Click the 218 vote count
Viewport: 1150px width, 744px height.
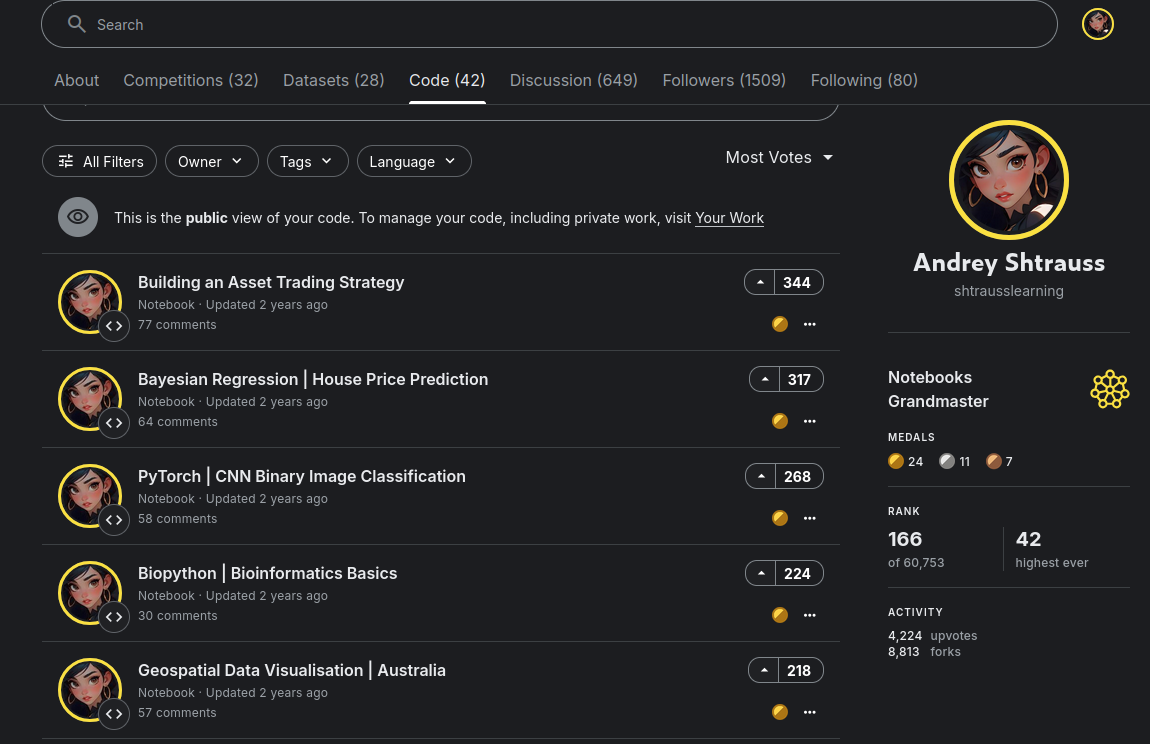click(x=800, y=671)
